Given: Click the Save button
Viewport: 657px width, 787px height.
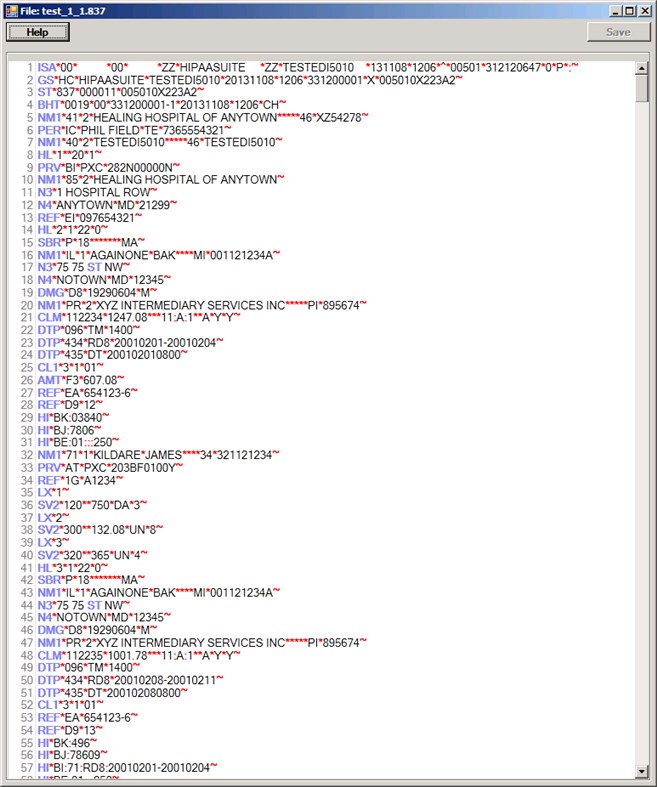Looking at the screenshot, I should 618,32.
